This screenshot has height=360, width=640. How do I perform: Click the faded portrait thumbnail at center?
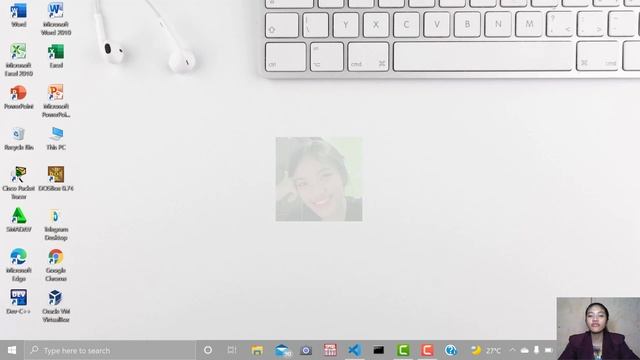pos(319,179)
